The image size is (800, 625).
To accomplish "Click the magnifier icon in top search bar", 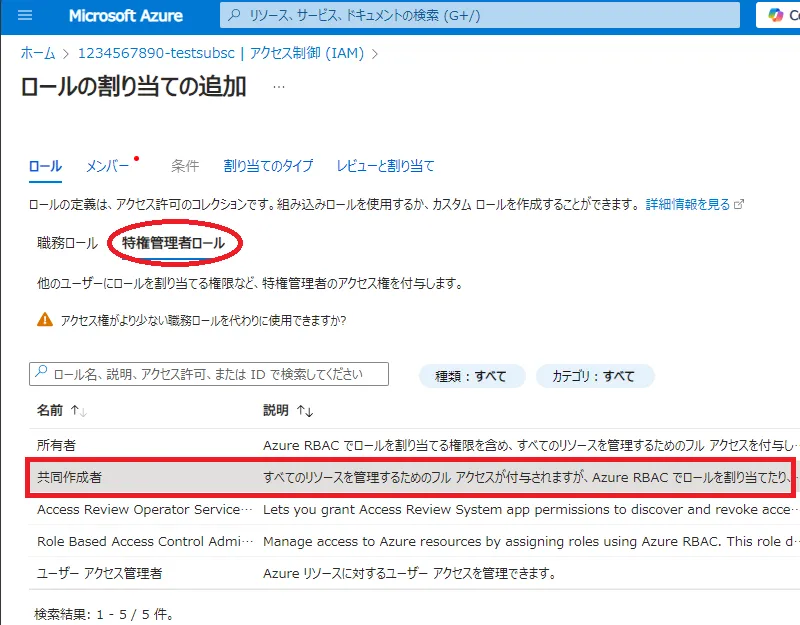I will pyautogui.click(x=234, y=16).
